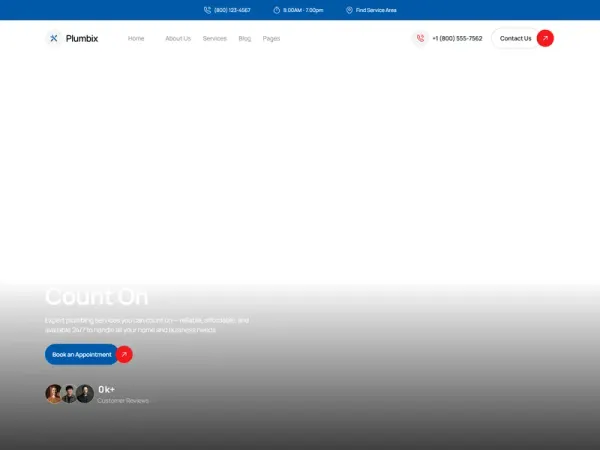Image resolution: width=600 pixels, height=450 pixels.
Task: Click the third customer avatar photo
Action: pyautogui.click(x=85, y=394)
